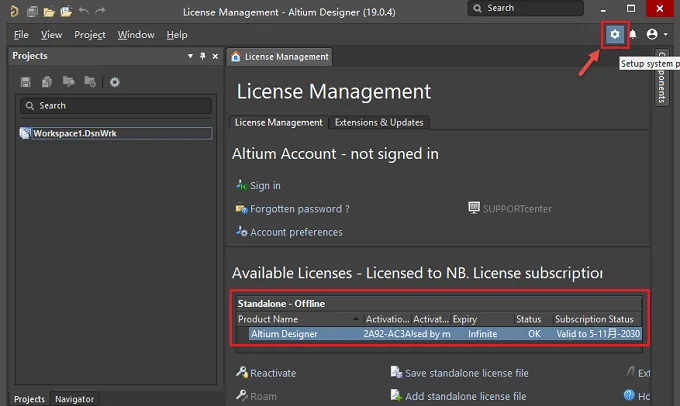The width and height of the screenshot is (680, 406).
Task: Click the Reactivate link
Action: [x=273, y=373]
